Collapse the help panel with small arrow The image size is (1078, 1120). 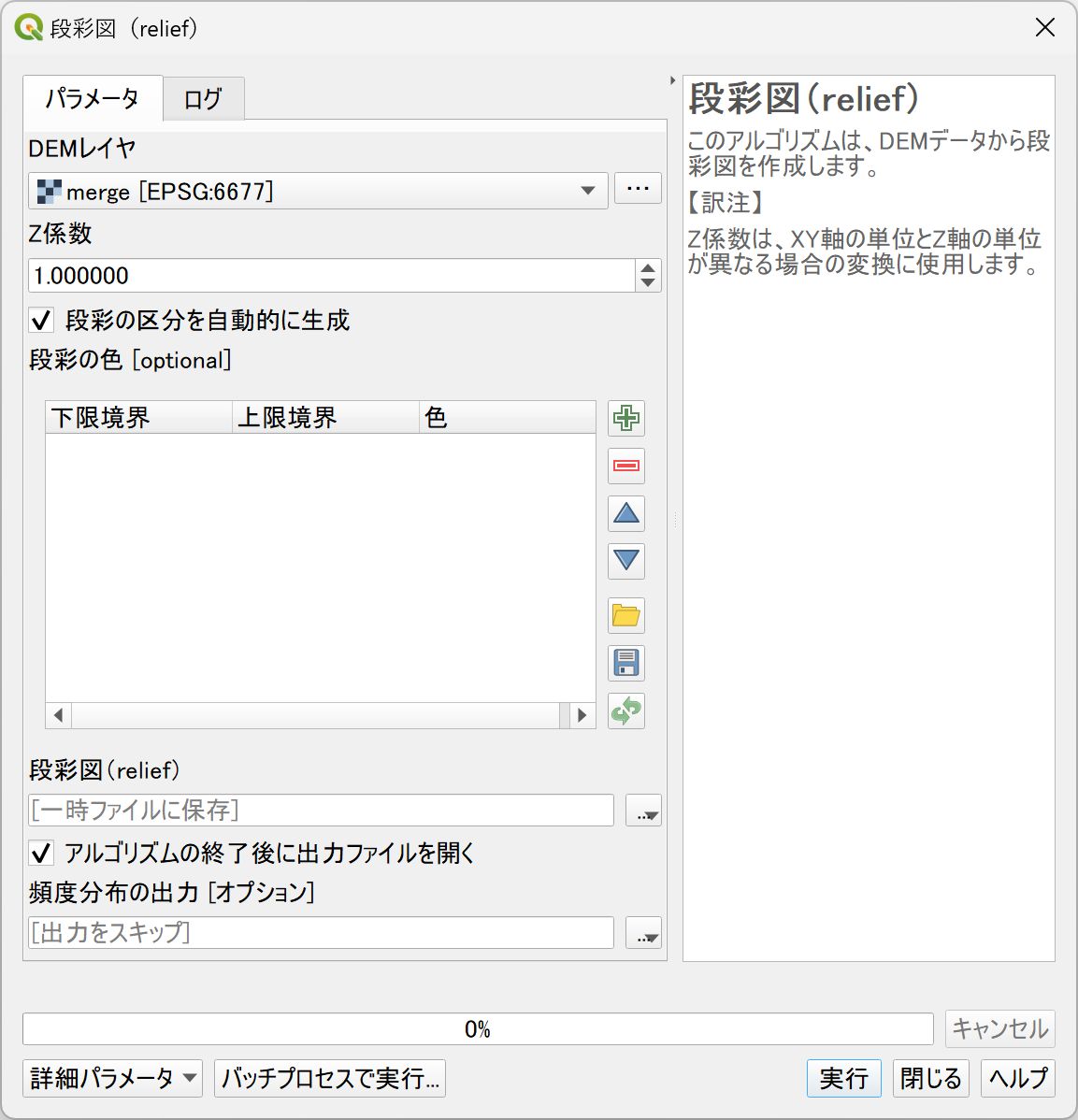[672, 80]
